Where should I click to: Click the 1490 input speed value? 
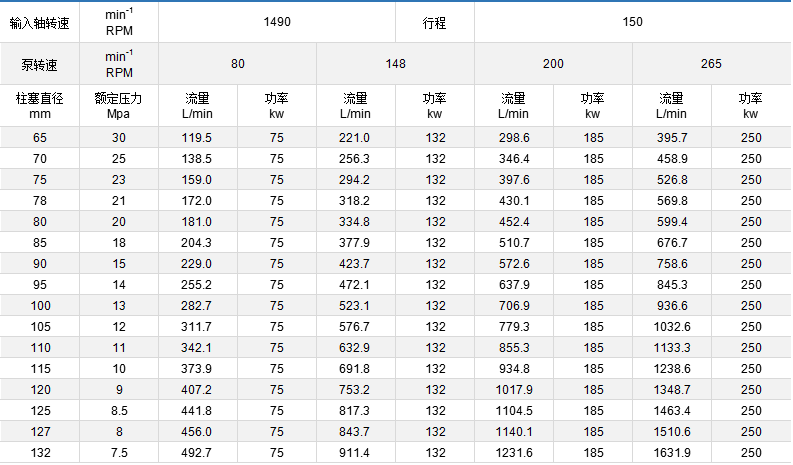pos(277,21)
